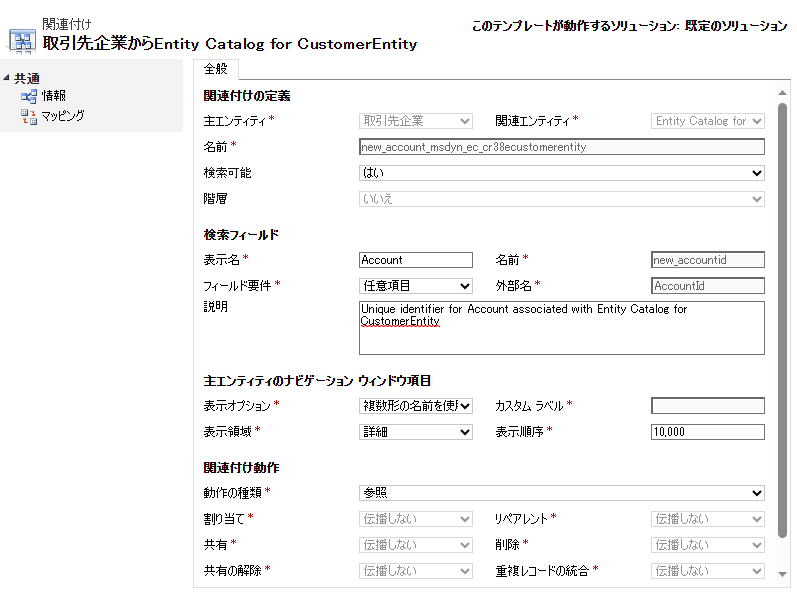Open the 割り当て dropdown
Screen dimensions: 797x602
[x=416, y=519]
